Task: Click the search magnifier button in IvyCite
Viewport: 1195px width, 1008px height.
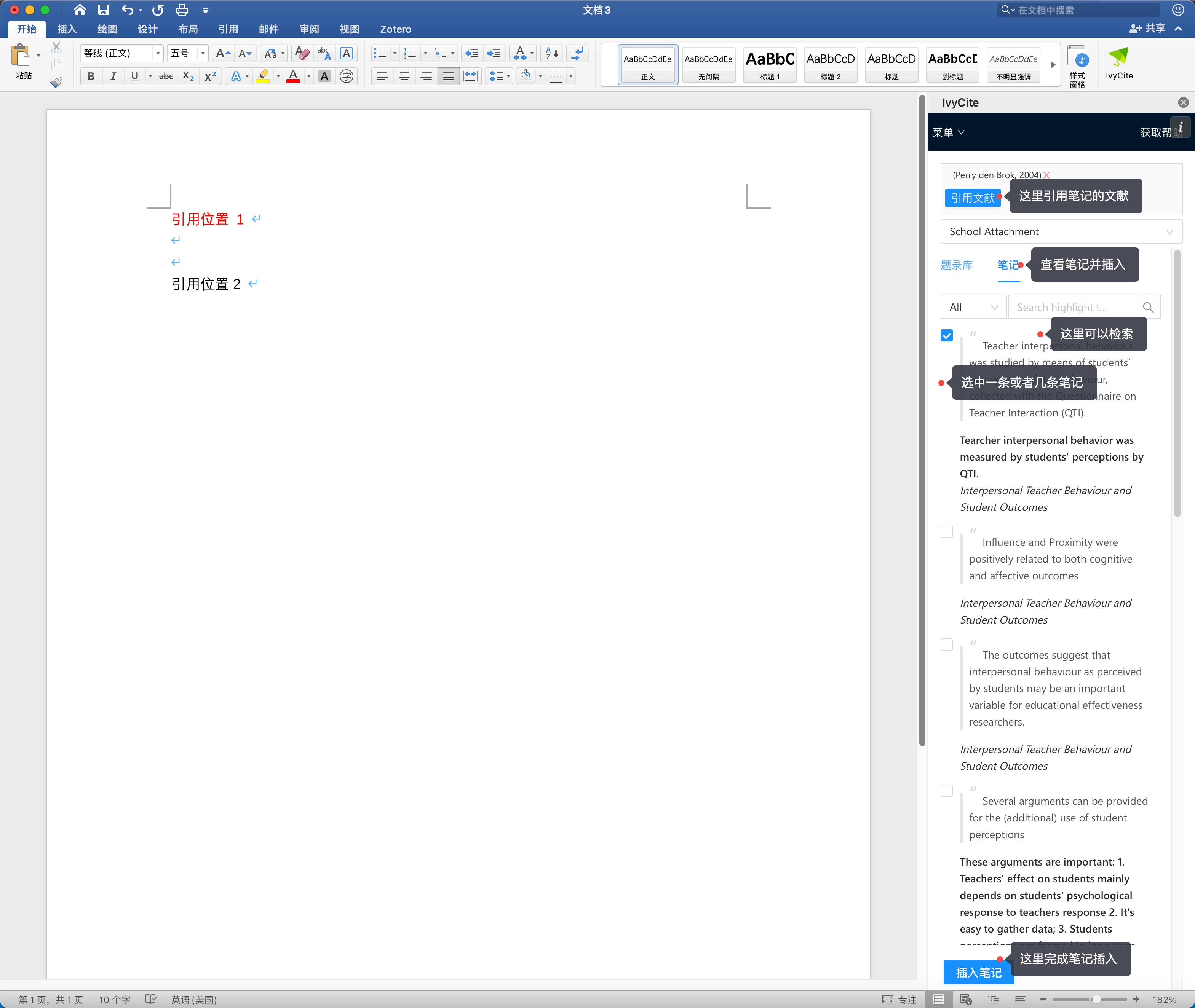Action: point(1148,307)
